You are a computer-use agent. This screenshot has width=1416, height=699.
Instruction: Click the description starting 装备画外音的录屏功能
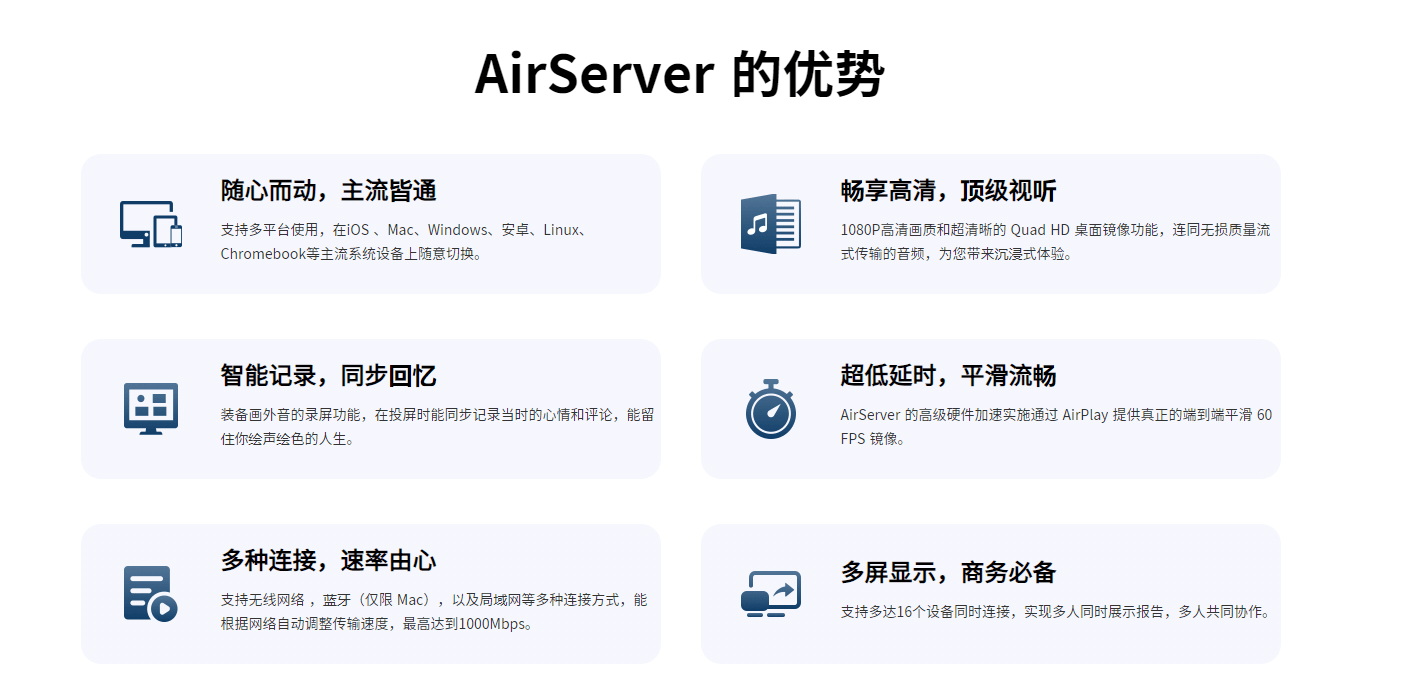[437, 427]
